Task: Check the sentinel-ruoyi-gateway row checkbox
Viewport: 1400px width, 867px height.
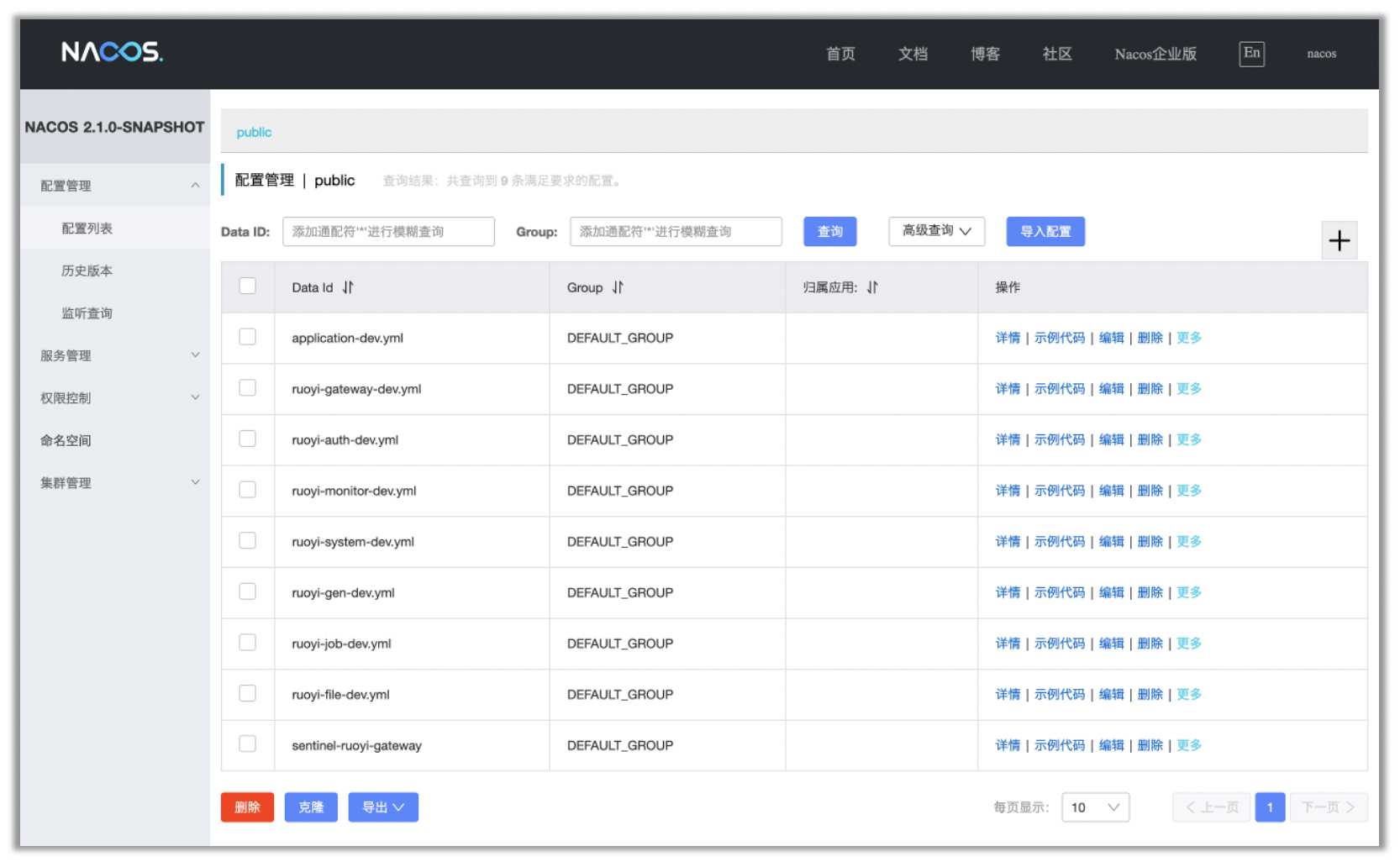Action: point(247,744)
